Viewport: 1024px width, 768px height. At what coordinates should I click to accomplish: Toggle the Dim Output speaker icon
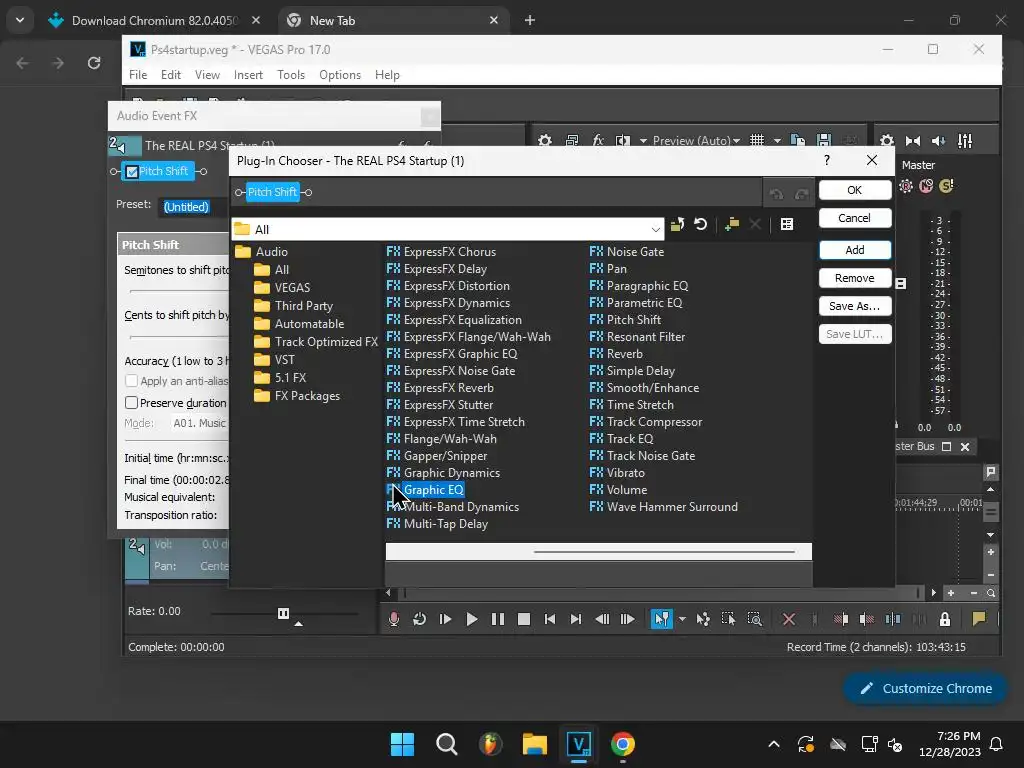tap(939, 141)
